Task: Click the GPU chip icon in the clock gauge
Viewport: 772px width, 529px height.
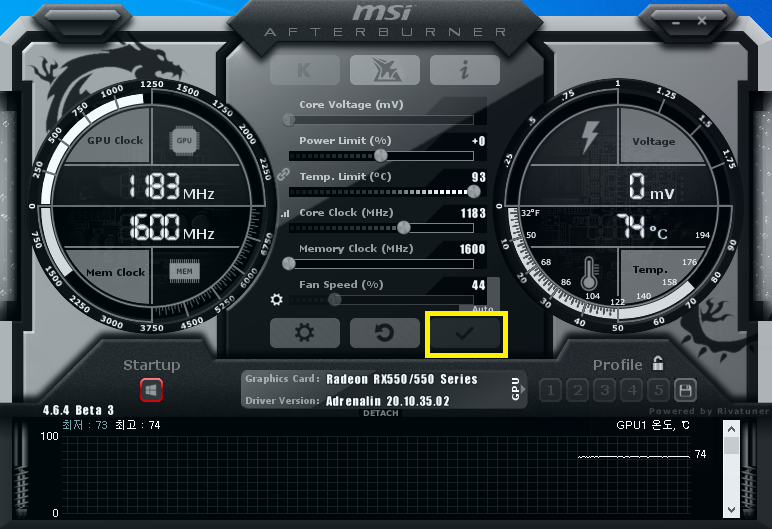Action: 184,140
